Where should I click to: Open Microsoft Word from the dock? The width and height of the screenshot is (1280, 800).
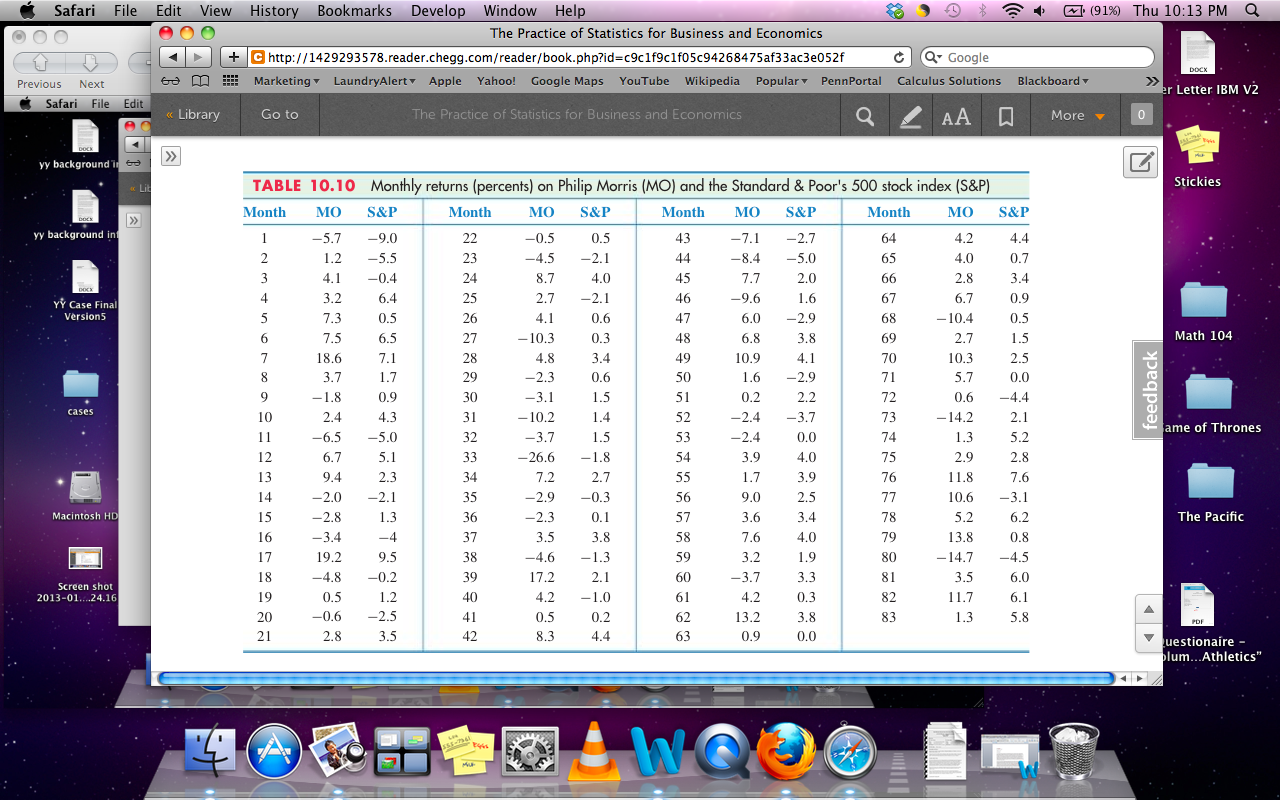(657, 752)
